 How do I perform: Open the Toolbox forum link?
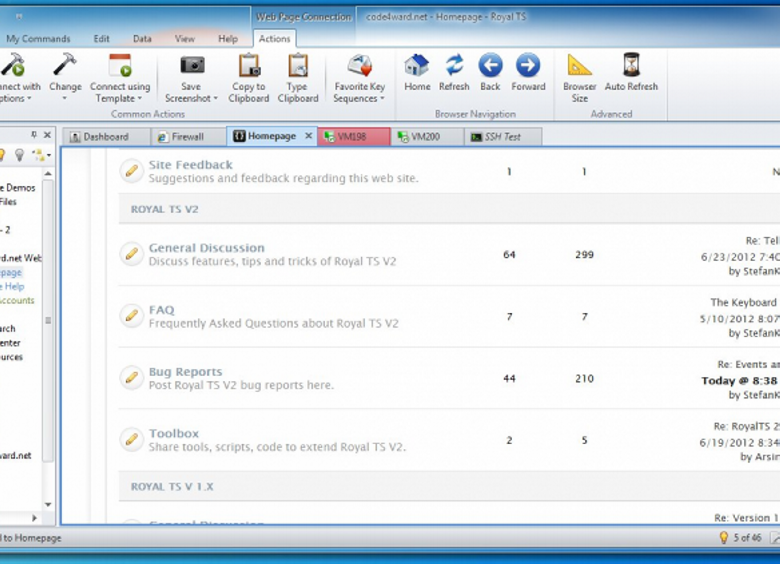(x=174, y=433)
